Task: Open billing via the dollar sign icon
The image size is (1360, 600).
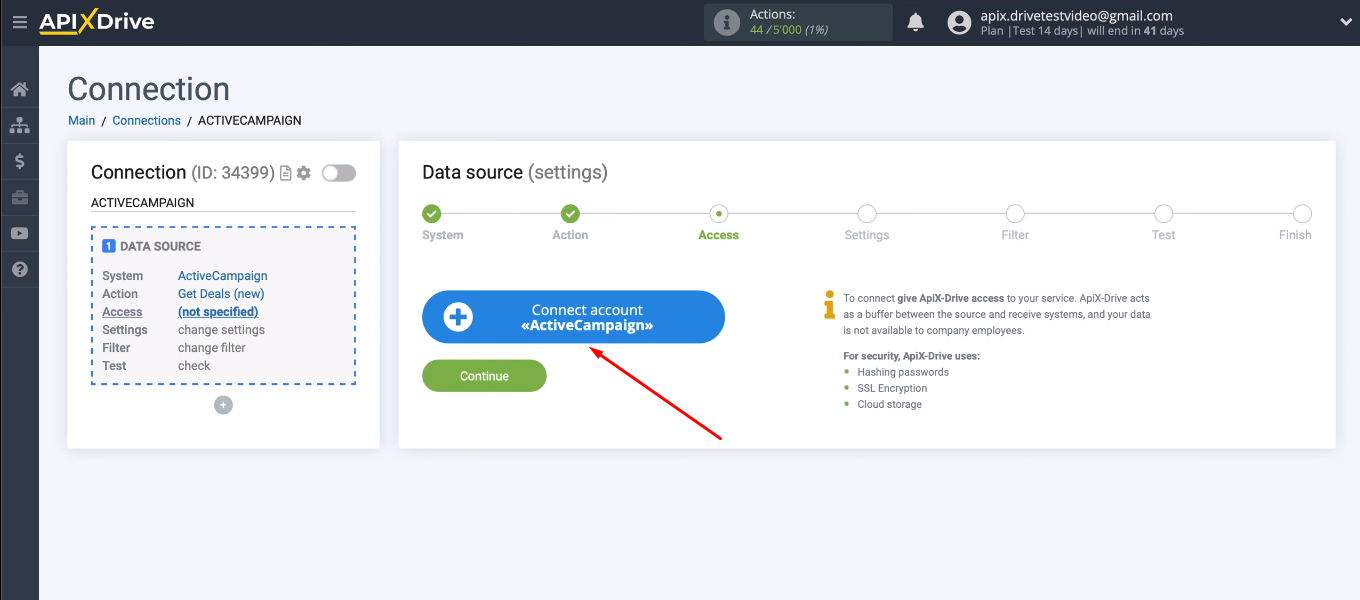Action: [x=19, y=161]
